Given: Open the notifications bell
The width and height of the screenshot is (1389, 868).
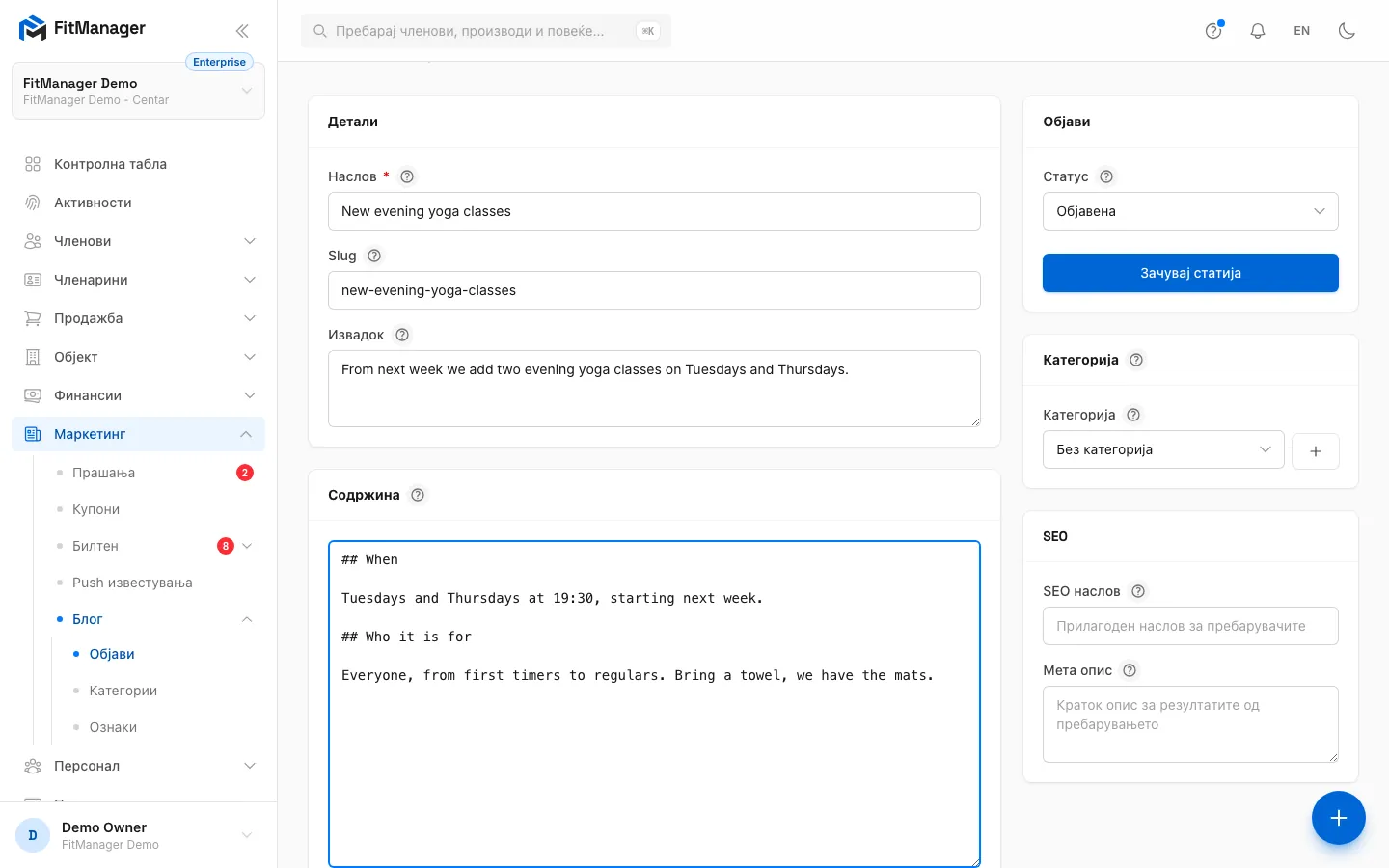Looking at the screenshot, I should [x=1258, y=31].
